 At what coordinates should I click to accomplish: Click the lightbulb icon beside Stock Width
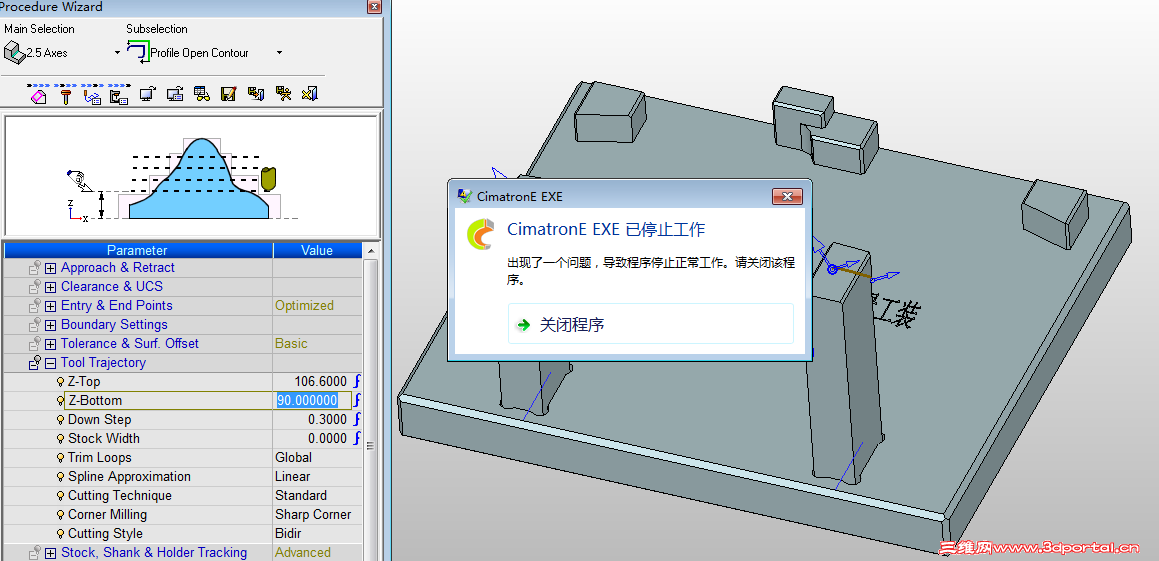(61, 439)
